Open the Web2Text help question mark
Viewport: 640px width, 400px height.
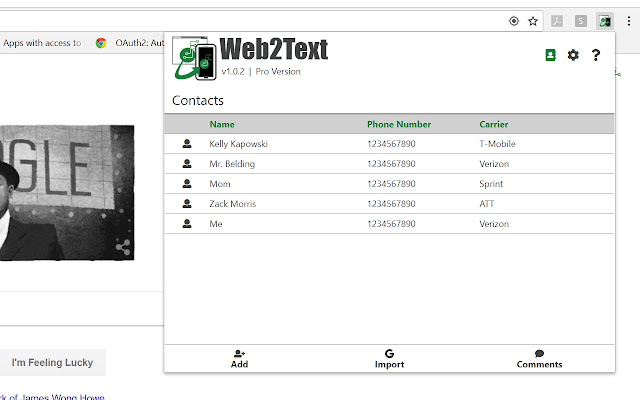click(x=596, y=55)
